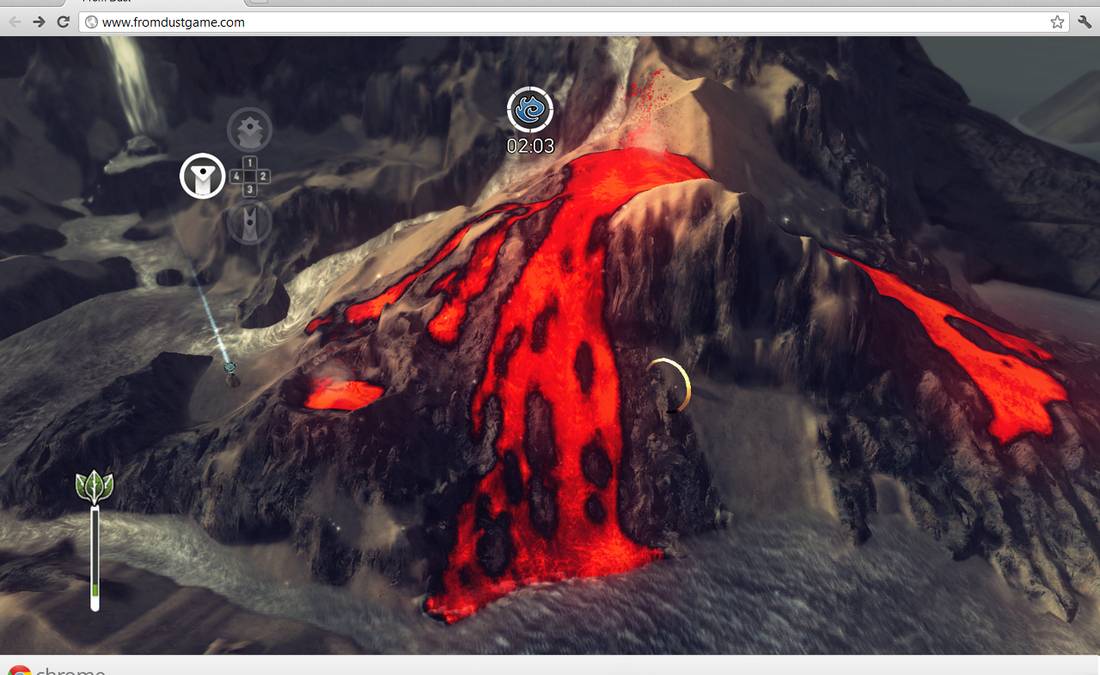Go back with the browser back arrow

click(x=14, y=22)
